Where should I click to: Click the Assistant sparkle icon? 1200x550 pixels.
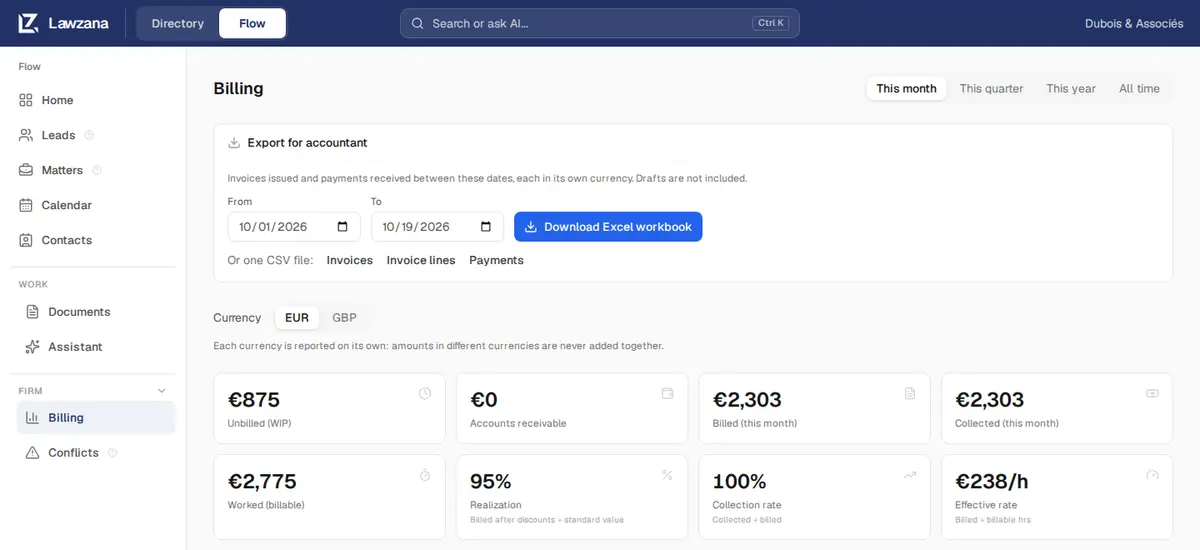click(32, 347)
